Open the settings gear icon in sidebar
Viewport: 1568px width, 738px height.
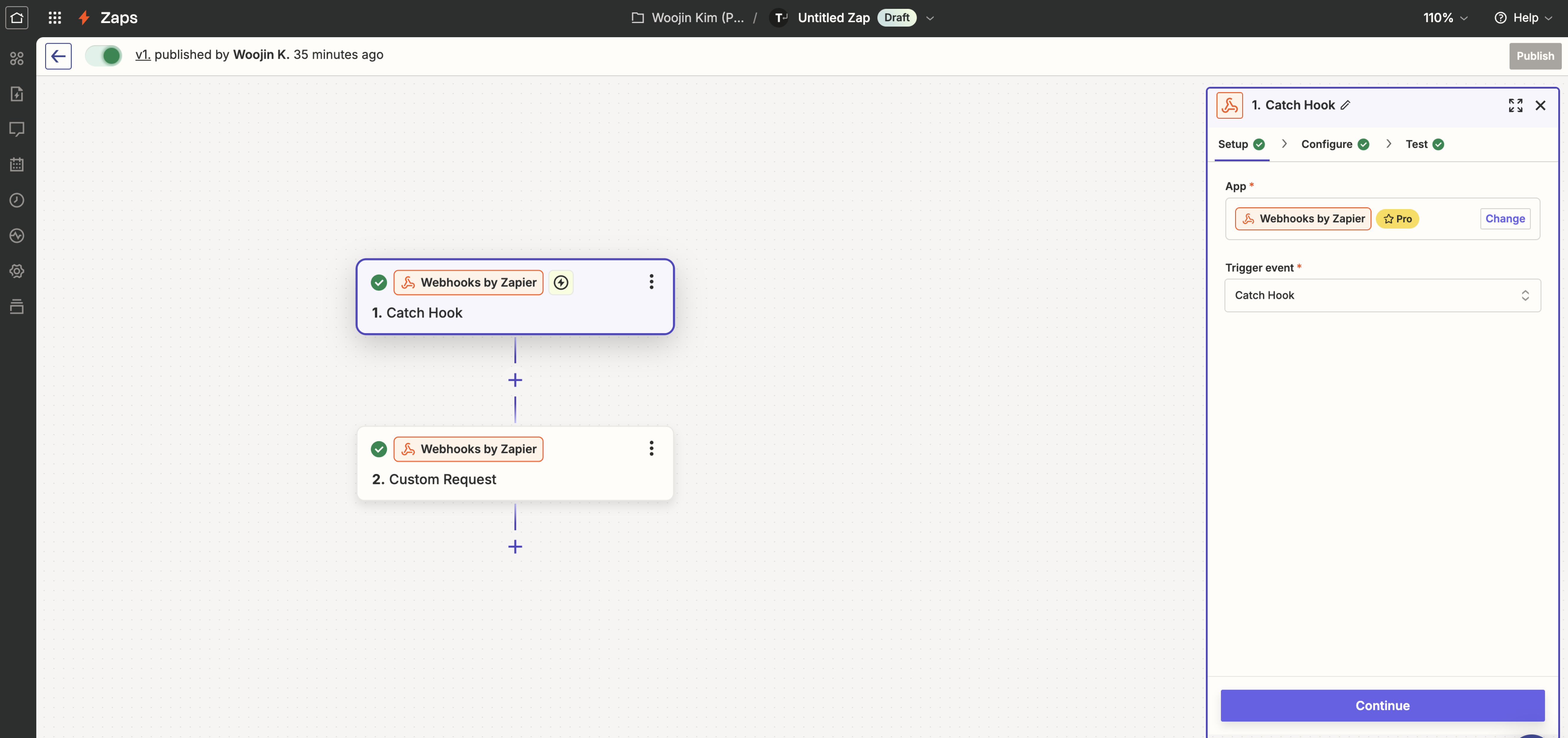pyautogui.click(x=17, y=271)
